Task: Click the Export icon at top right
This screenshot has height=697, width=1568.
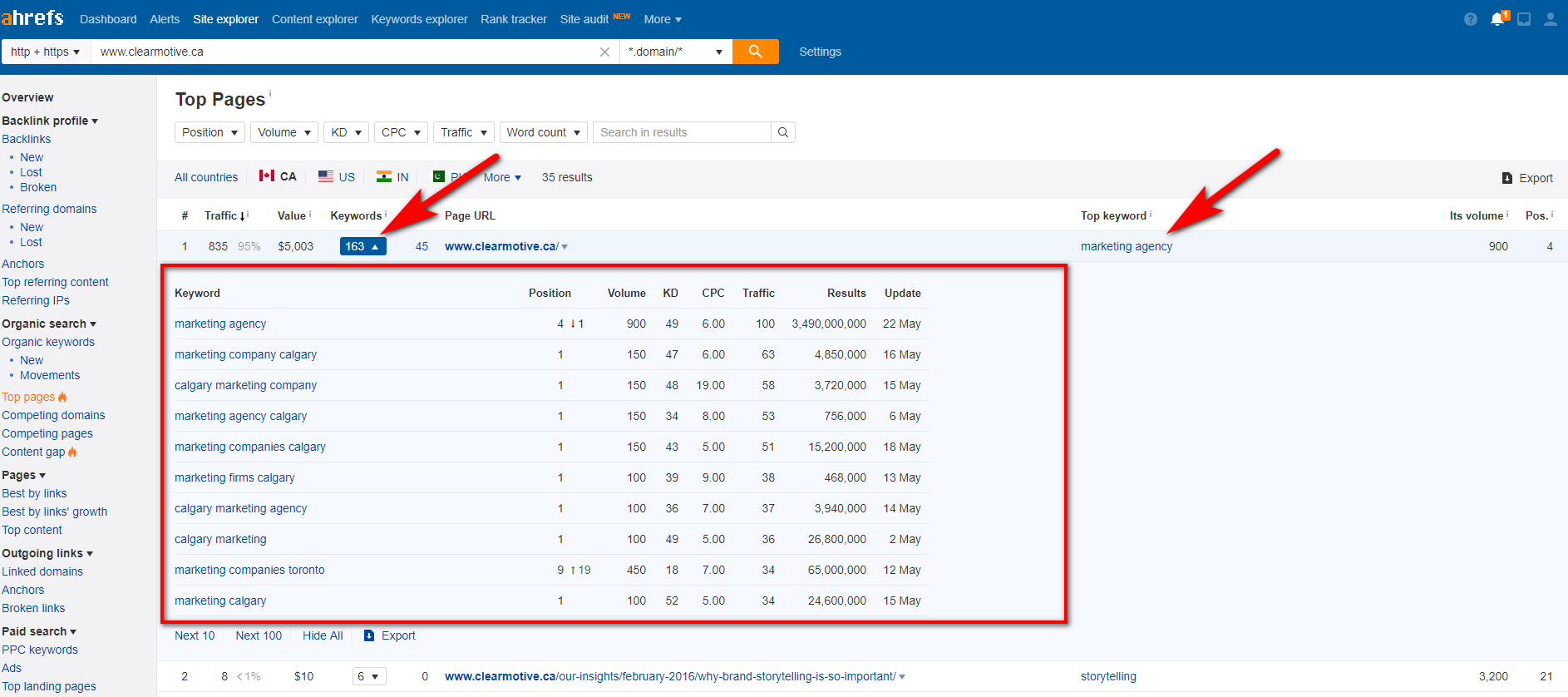Action: pos(1527,178)
